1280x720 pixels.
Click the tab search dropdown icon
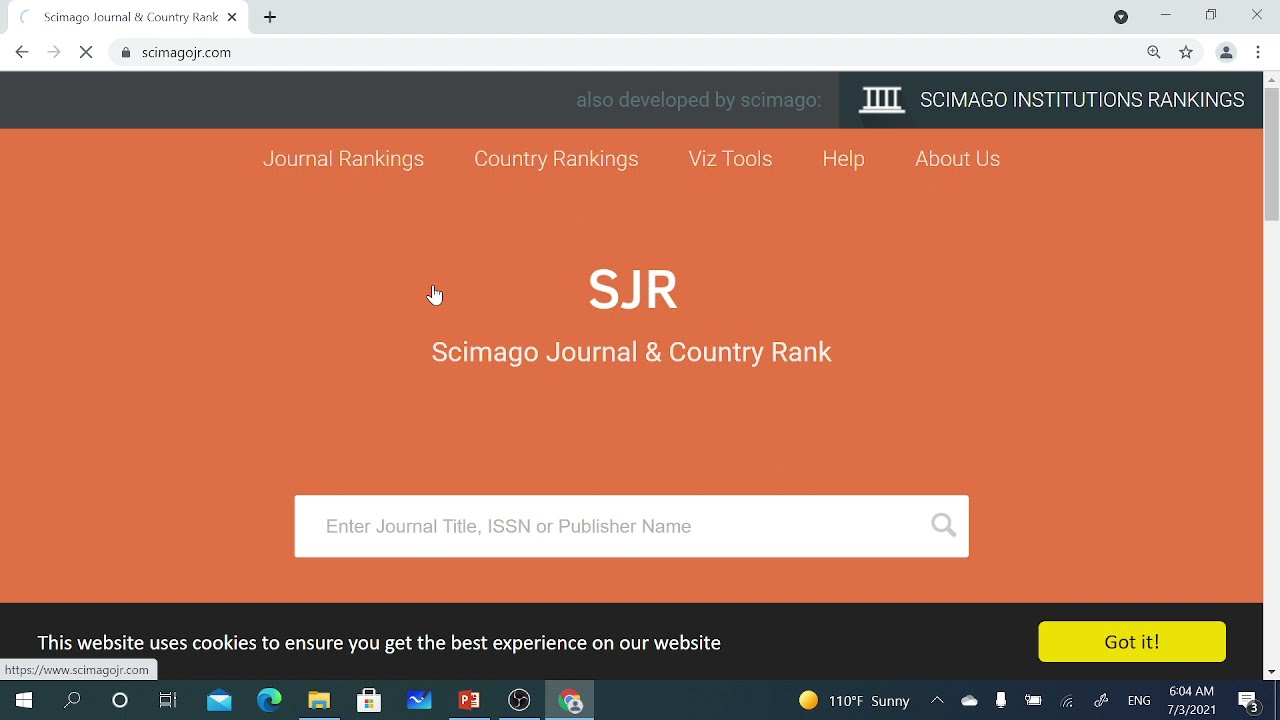point(1121,17)
